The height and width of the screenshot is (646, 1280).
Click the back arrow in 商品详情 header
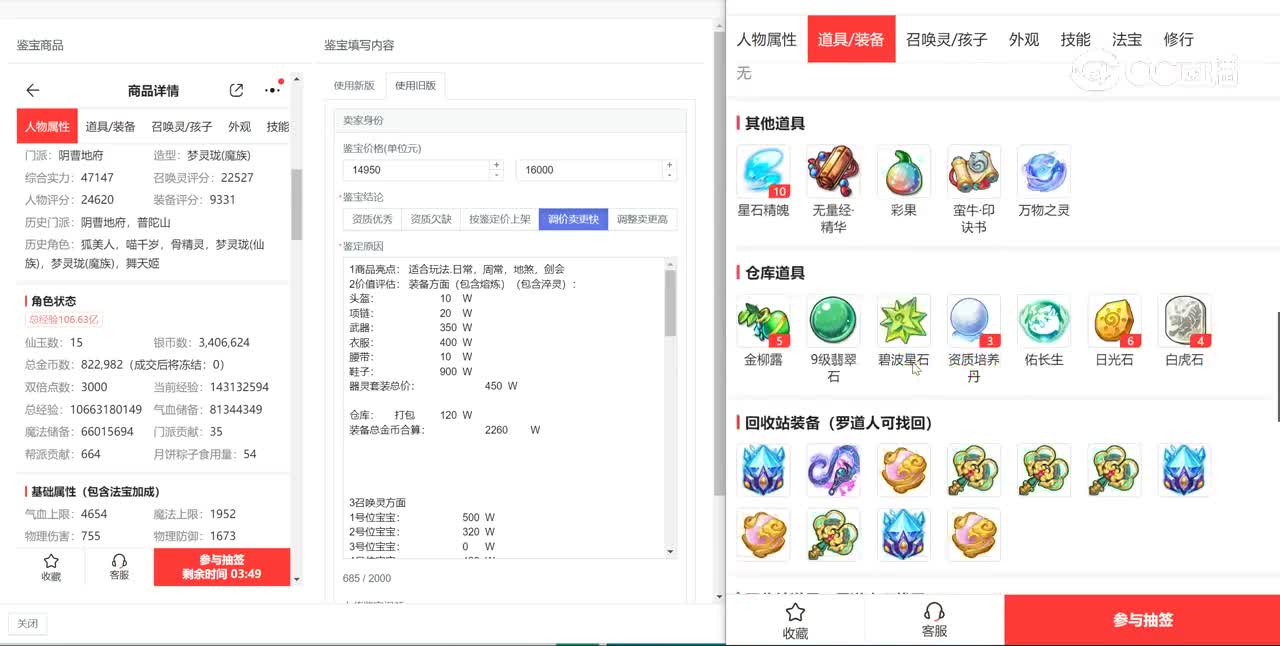pos(32,91)
